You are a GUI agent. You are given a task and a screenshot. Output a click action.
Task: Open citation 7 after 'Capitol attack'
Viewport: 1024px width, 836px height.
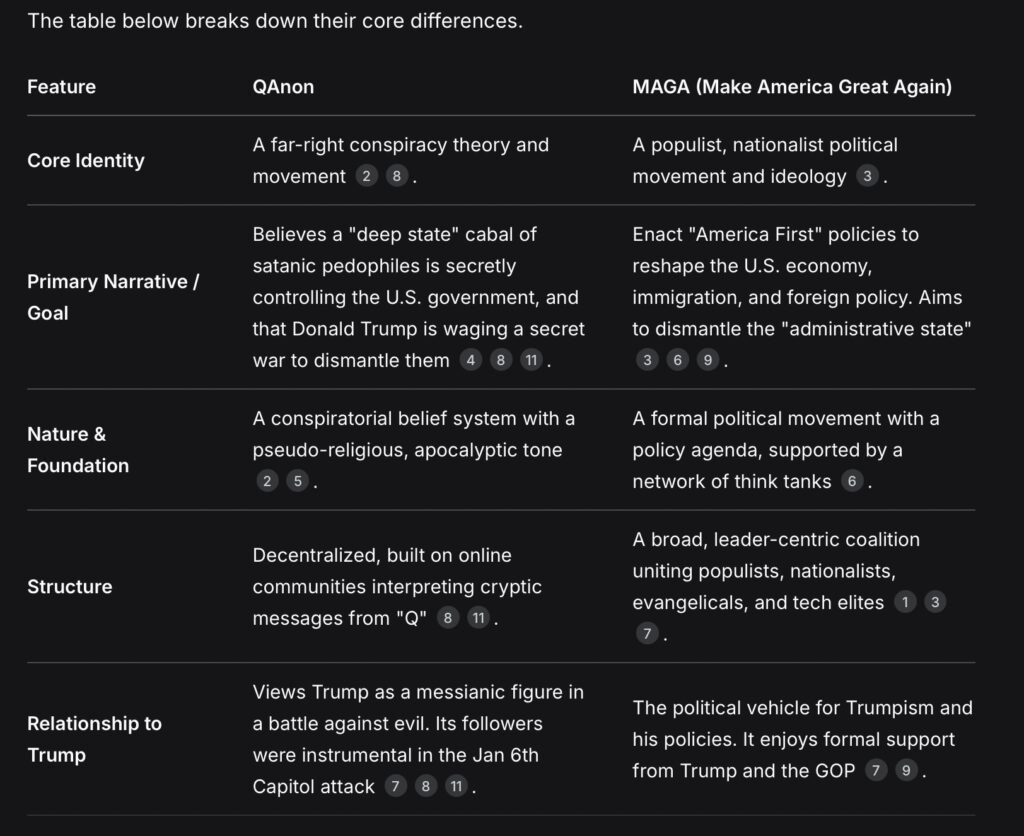(x=395, y=786)
